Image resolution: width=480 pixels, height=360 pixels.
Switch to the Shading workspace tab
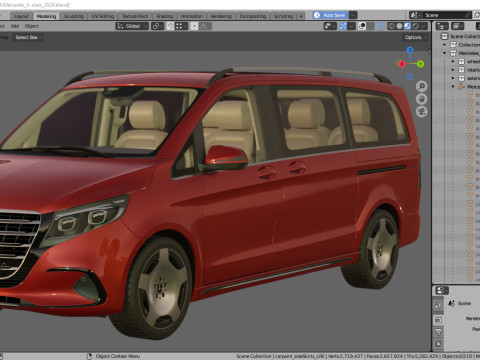click(165, 16)
